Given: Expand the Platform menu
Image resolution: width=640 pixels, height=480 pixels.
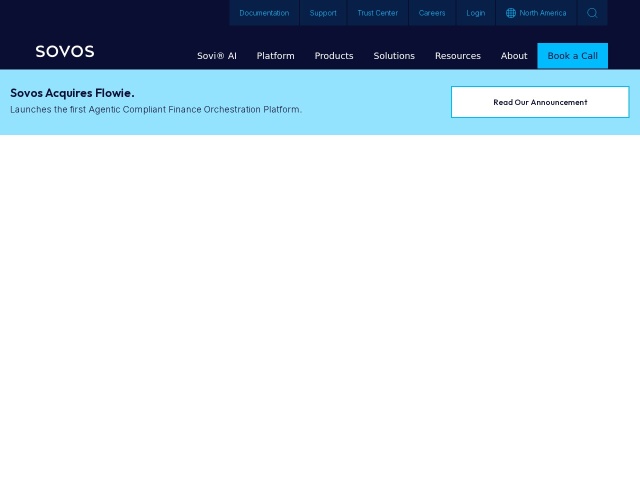Looking at the screenshot, I should click(x=276, y=56).
